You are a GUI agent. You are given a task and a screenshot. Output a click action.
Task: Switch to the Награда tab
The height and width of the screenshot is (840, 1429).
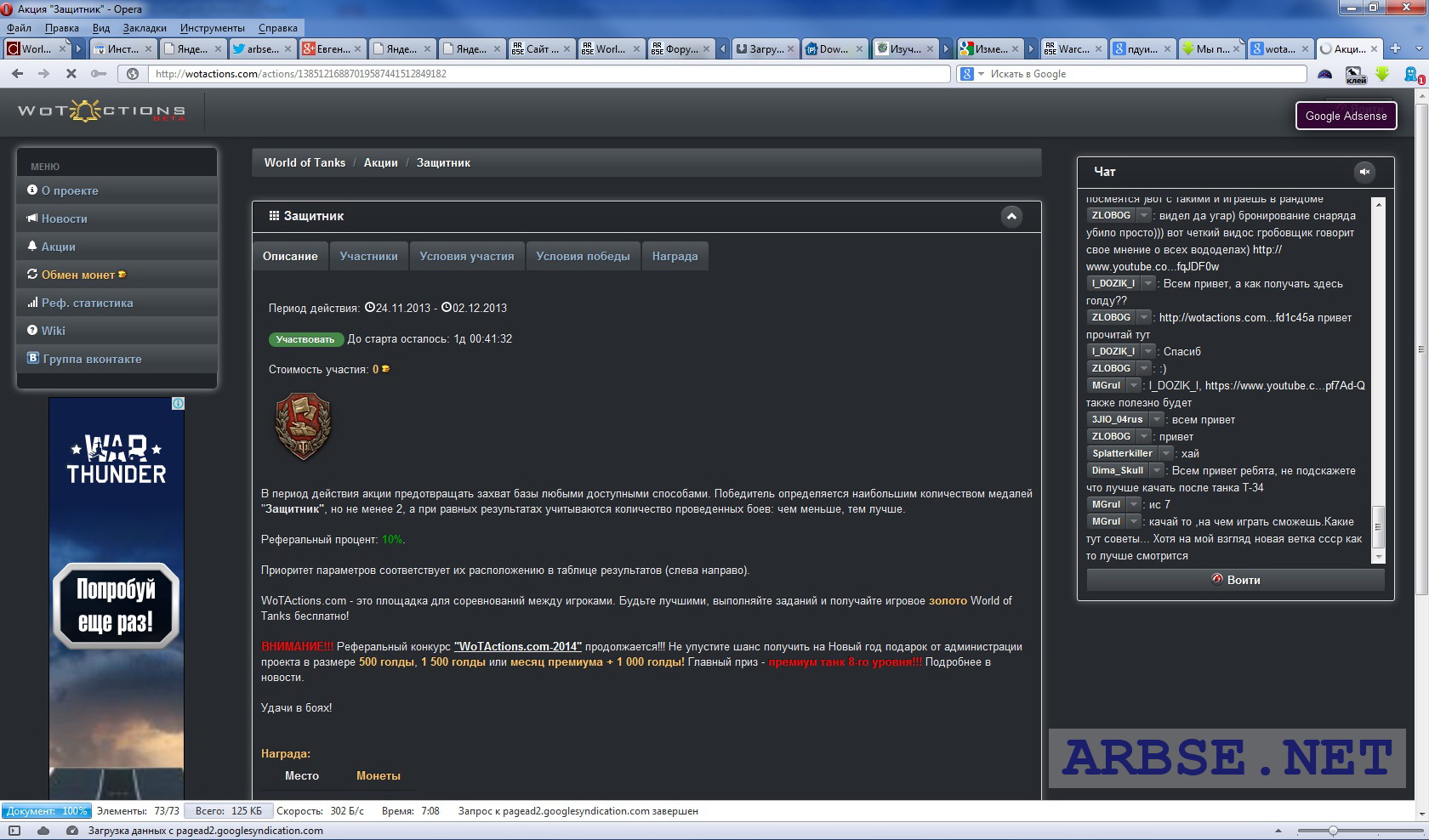(675, 256)
